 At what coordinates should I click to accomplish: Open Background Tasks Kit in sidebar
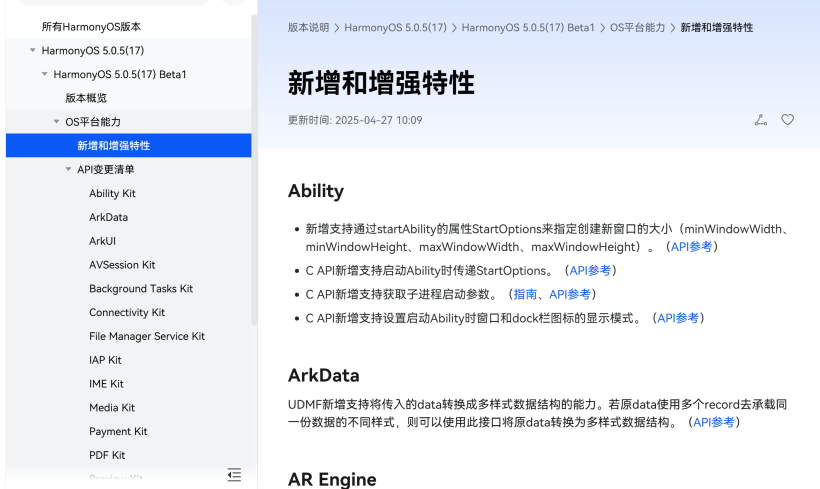[x=141, y=289]
